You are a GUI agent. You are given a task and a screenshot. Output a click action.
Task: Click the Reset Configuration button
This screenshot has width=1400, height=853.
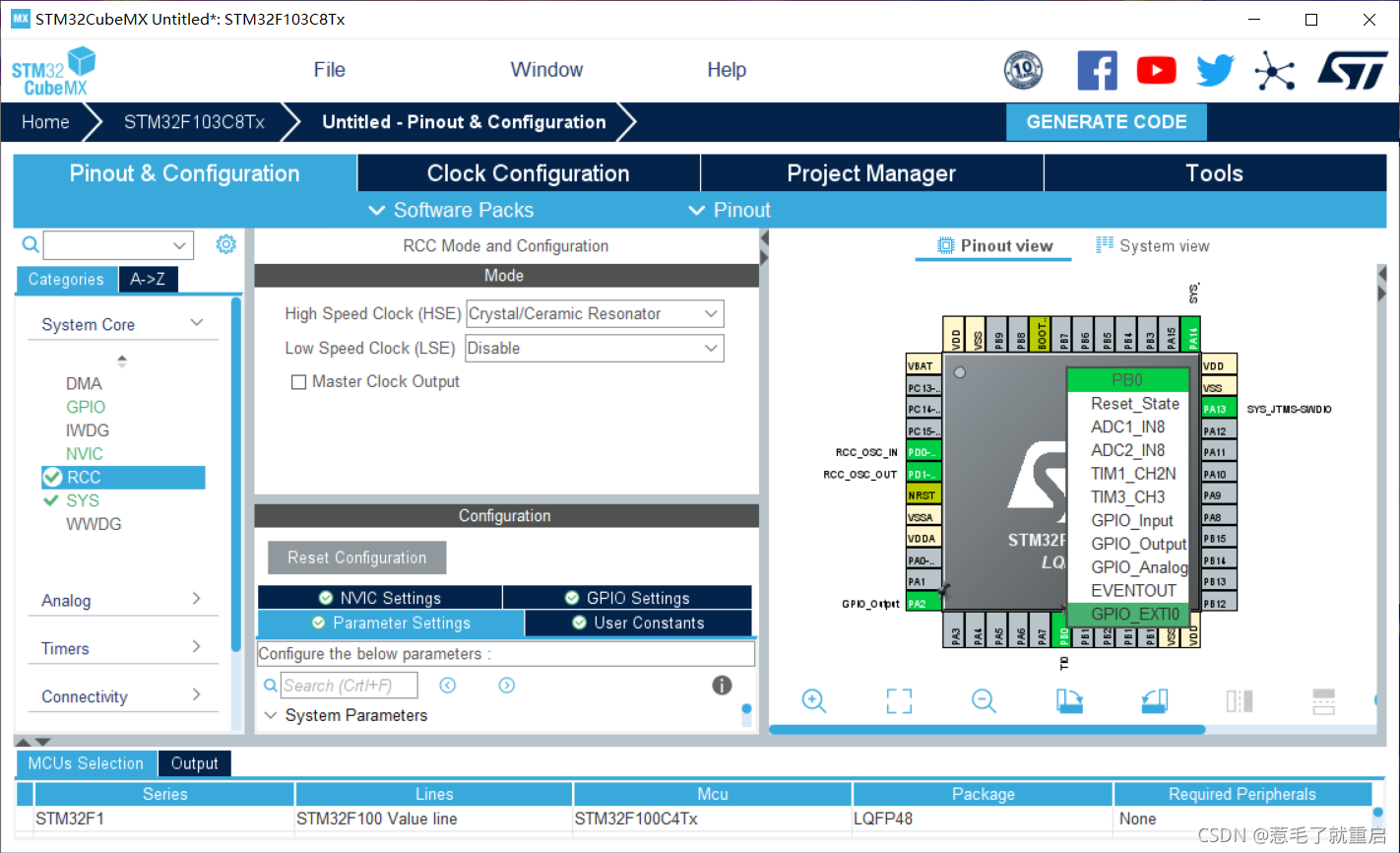357,558
